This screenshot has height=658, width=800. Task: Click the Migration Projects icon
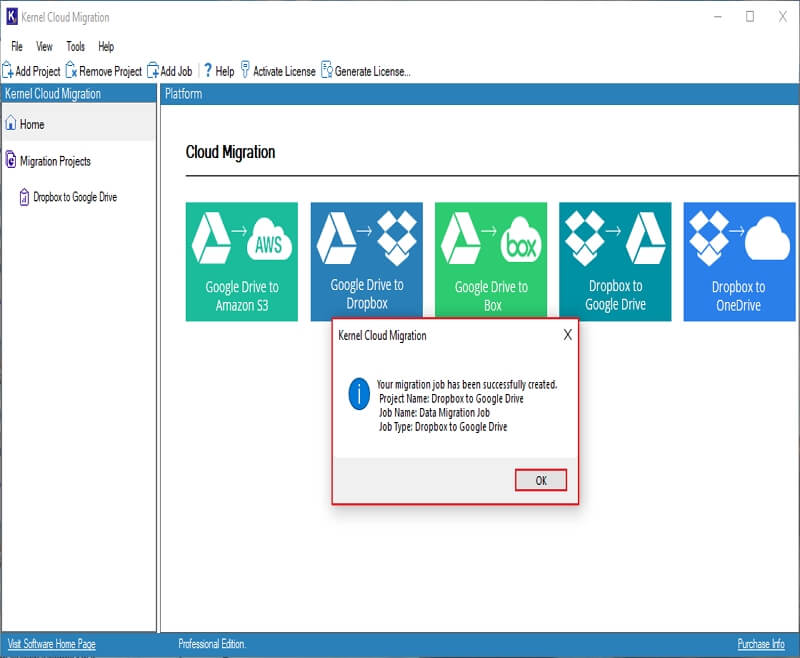(11, 160)
